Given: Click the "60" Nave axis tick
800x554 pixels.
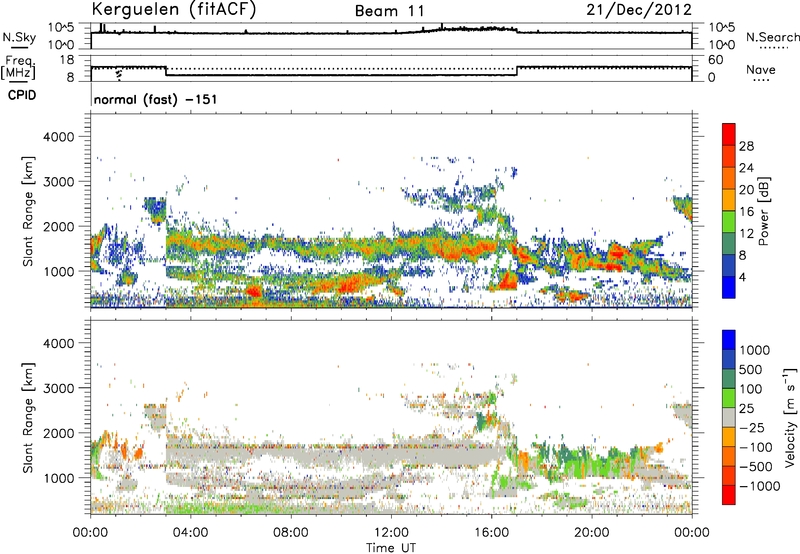Looking at the screenshot, I should (x=716, y=60).
